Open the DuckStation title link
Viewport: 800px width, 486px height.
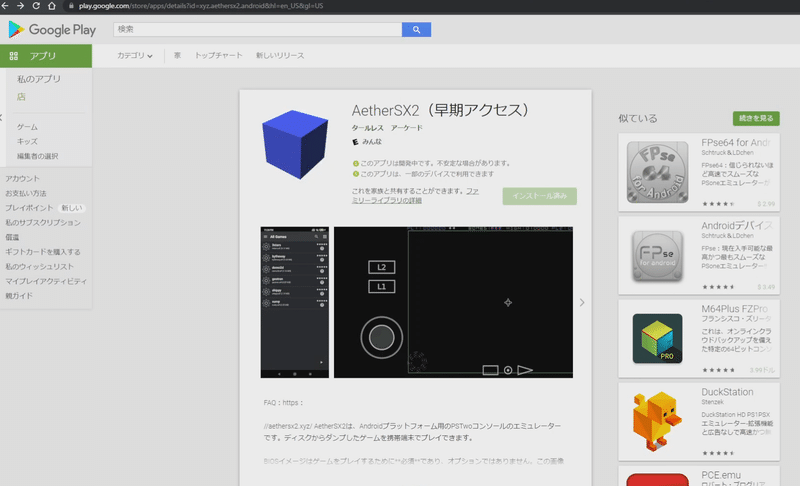727,392
